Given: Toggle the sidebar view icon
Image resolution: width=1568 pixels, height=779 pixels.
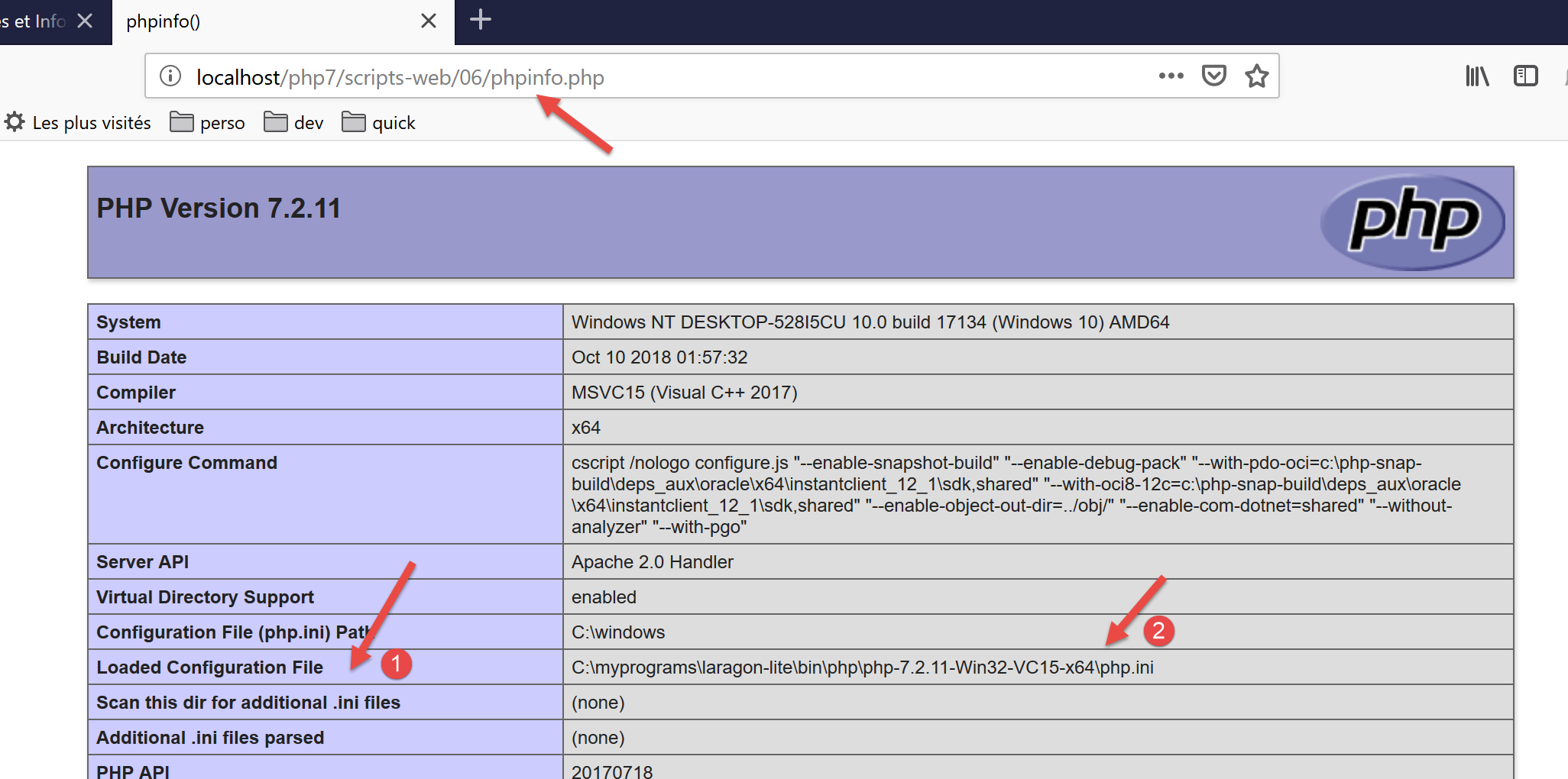Looking at the screenshot, I should click(1525, 76).
